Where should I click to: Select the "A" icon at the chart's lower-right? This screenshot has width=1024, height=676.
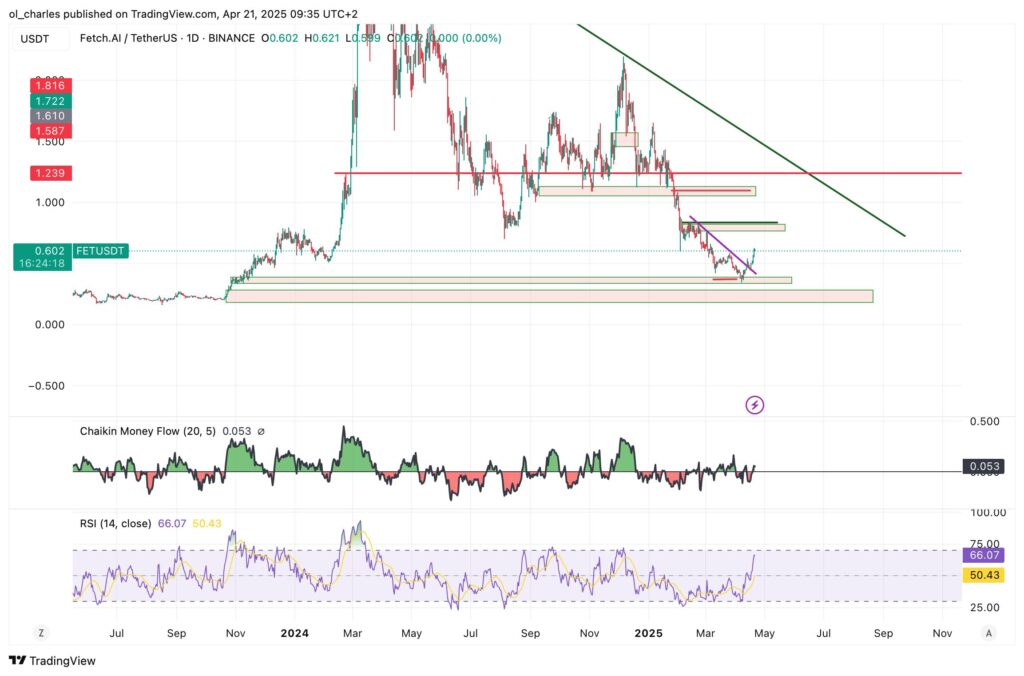coord(989,633)
